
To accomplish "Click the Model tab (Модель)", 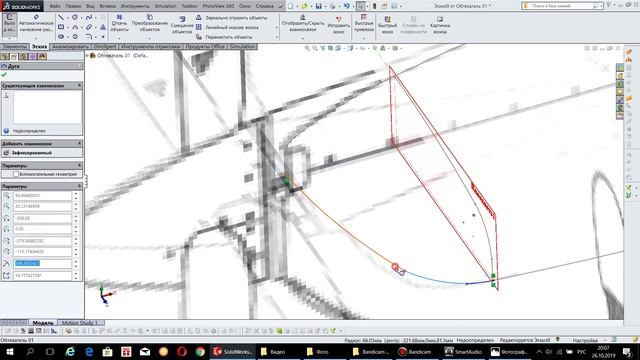I will coord(43,323).
